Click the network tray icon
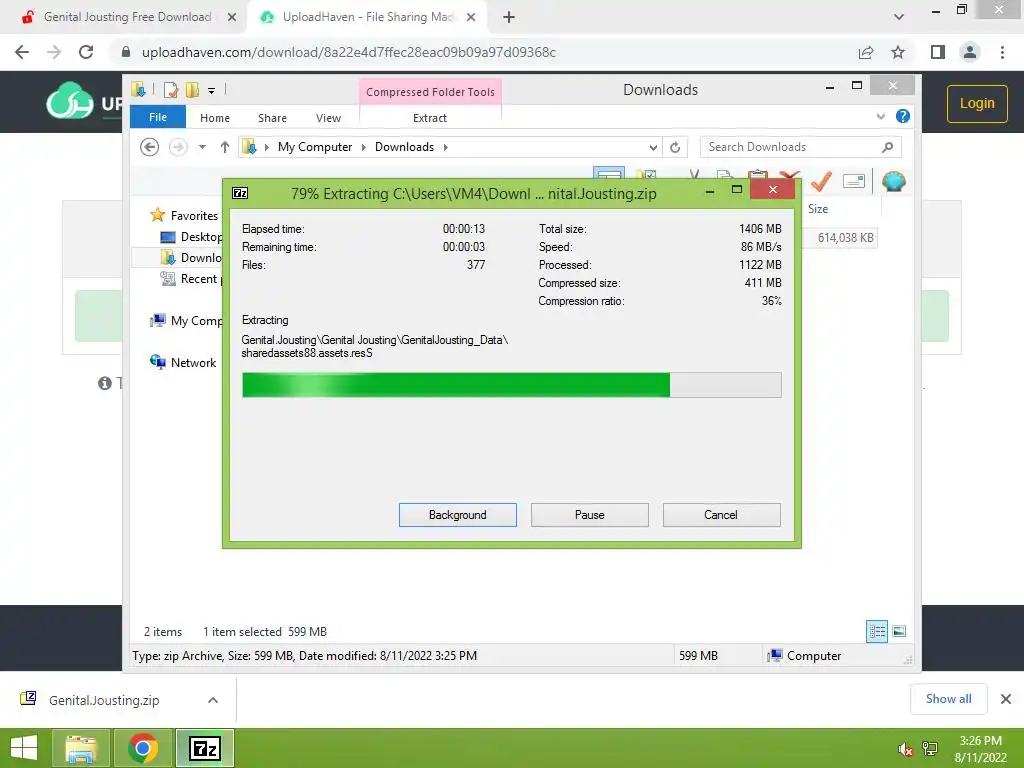This screenshot has height=768, width=1024. point(930,749)
